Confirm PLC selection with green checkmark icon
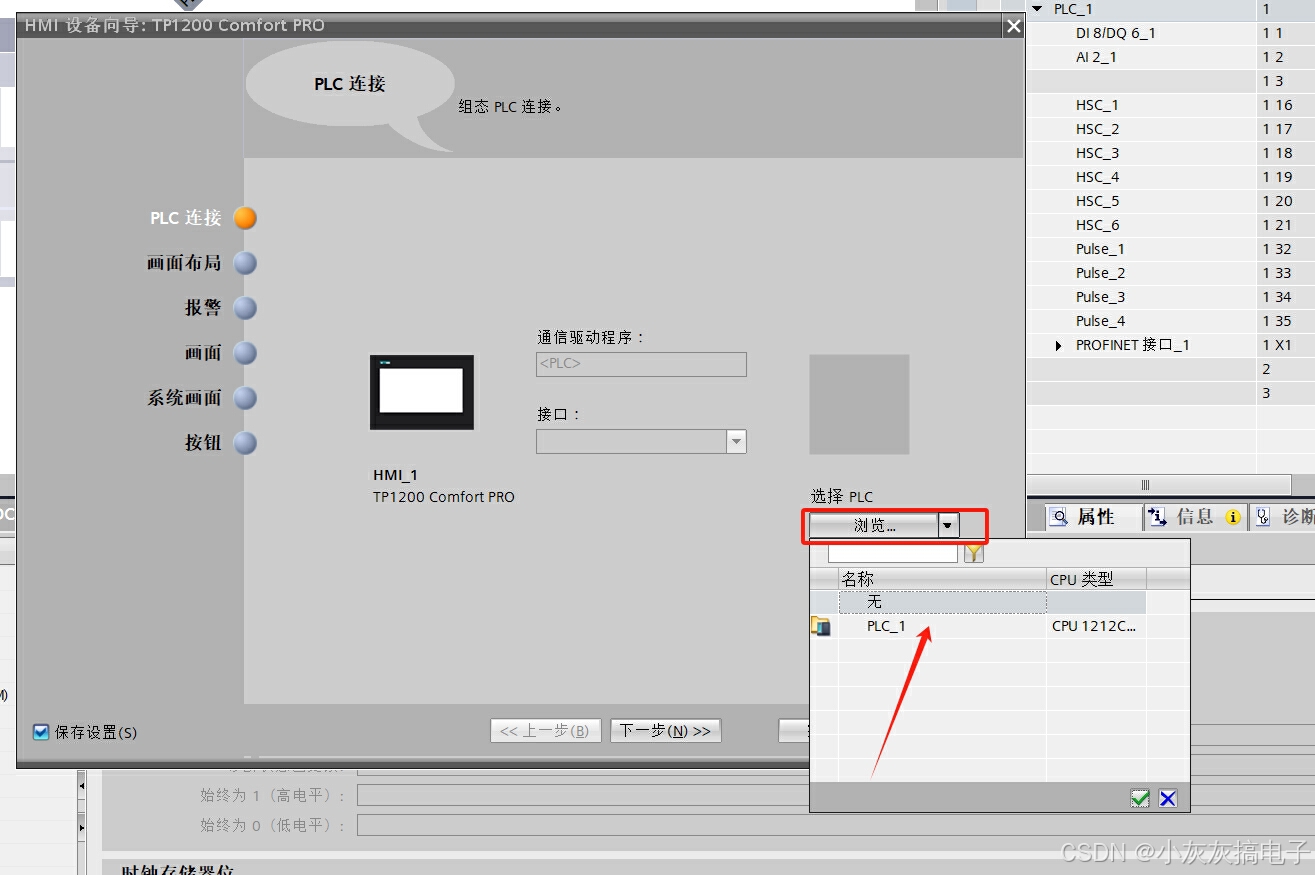Image resolution: width=1315 pixels, height=875 pixels. pyautogui.click(x=1140, y=798)
